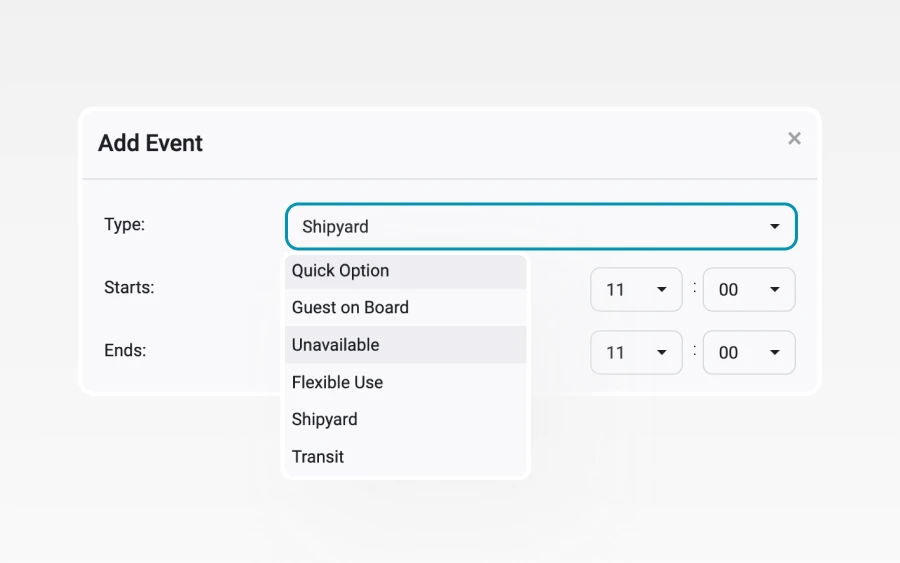
Task: Open the Ends hour selector set to 11
Action: point(636,352)
